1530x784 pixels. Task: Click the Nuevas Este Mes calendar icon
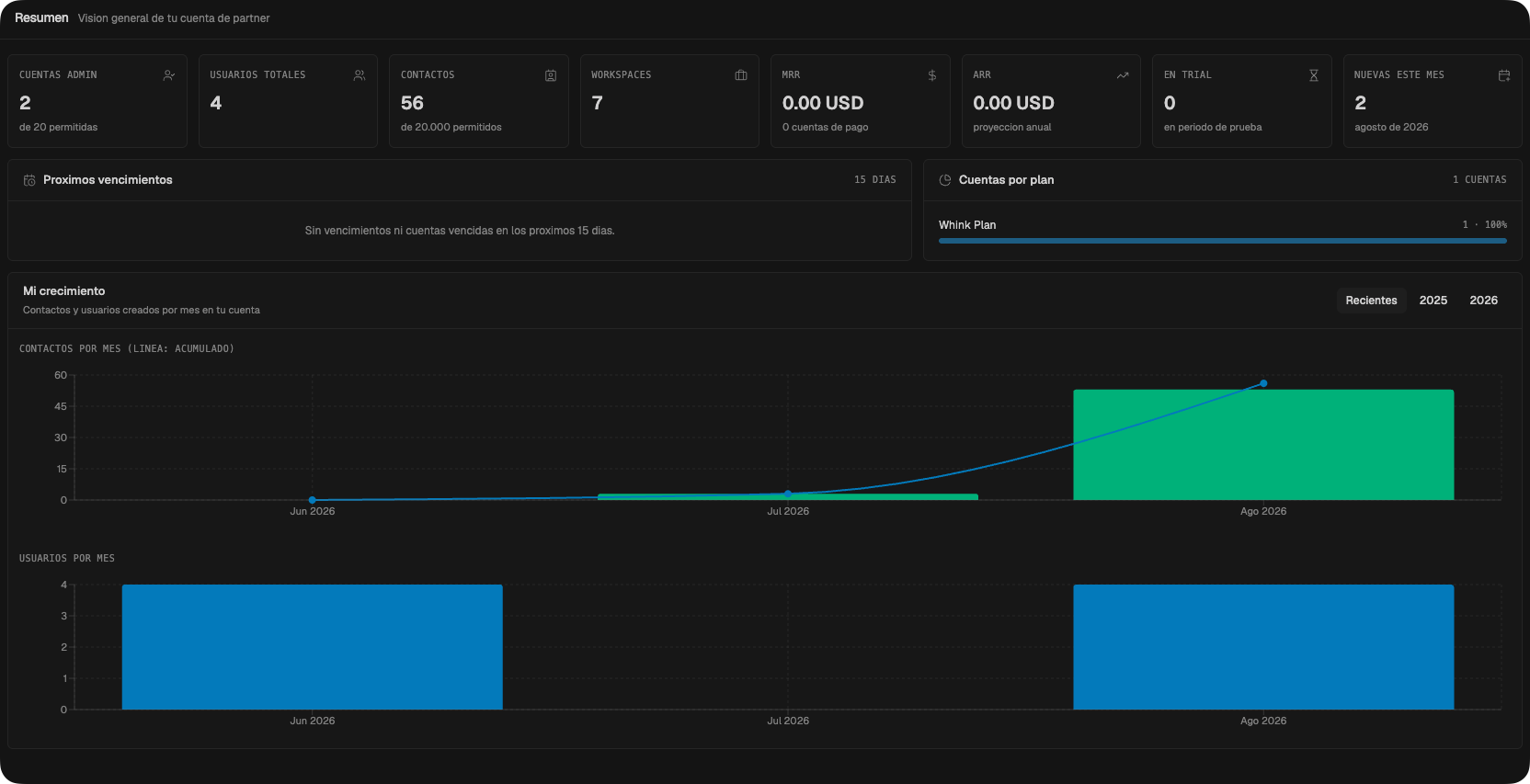point(1504,75)
